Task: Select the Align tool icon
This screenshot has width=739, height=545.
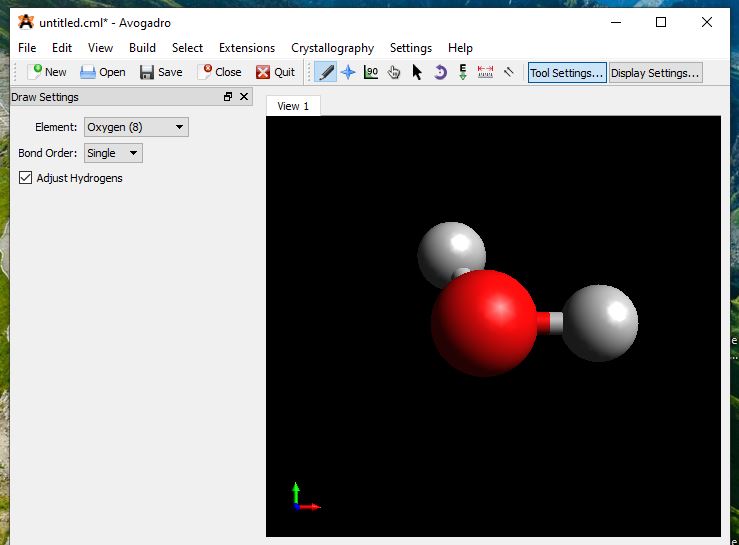Action: coord(509,72)
